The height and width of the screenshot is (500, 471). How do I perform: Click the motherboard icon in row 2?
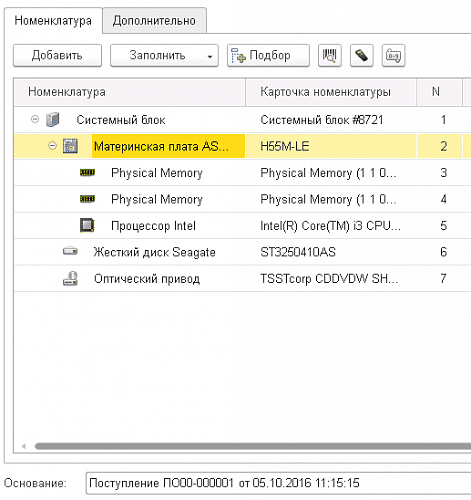click(x=70, y=146)
